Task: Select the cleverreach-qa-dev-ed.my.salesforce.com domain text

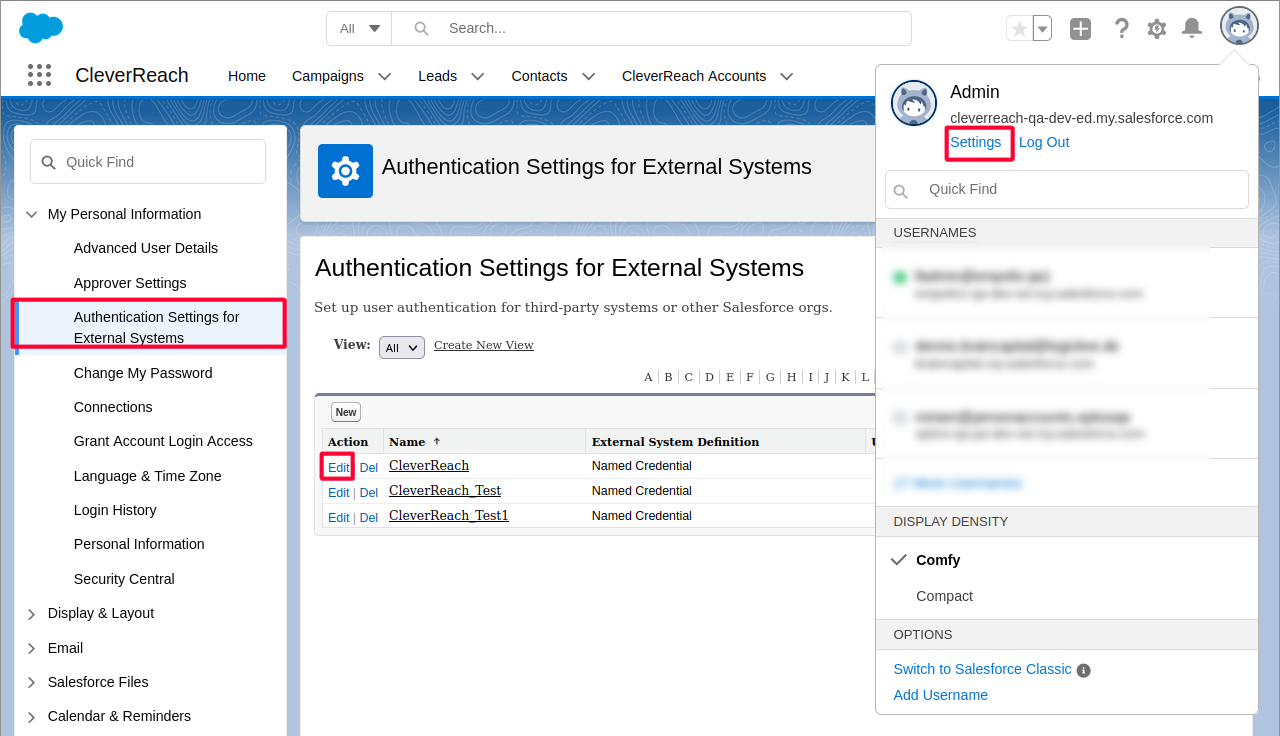Action: (x=1081, y=118)
